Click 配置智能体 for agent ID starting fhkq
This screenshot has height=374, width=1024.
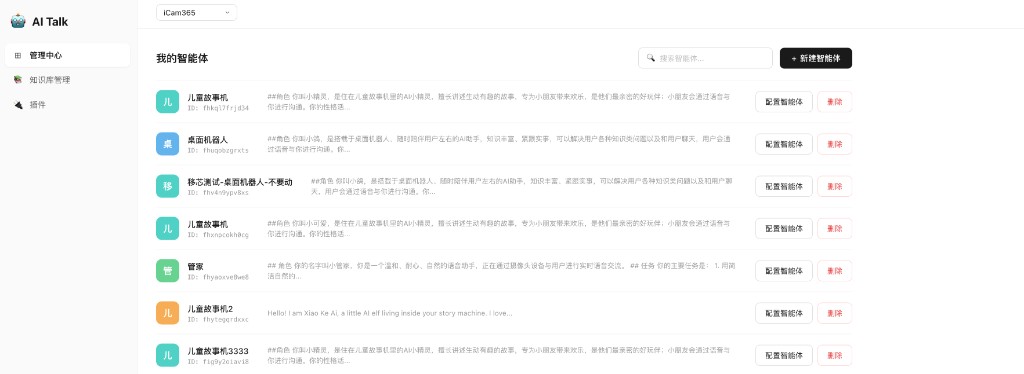tap(784, 101)
